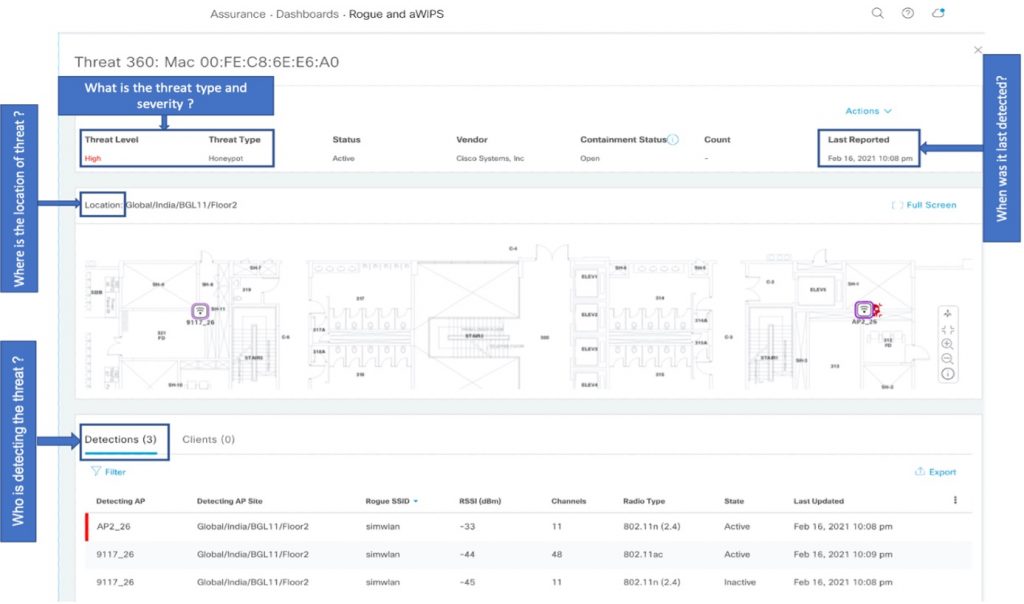Click the rogue threat marker beside AP2_26
This screenshot has width=1024, height=604.
[875, 311]
